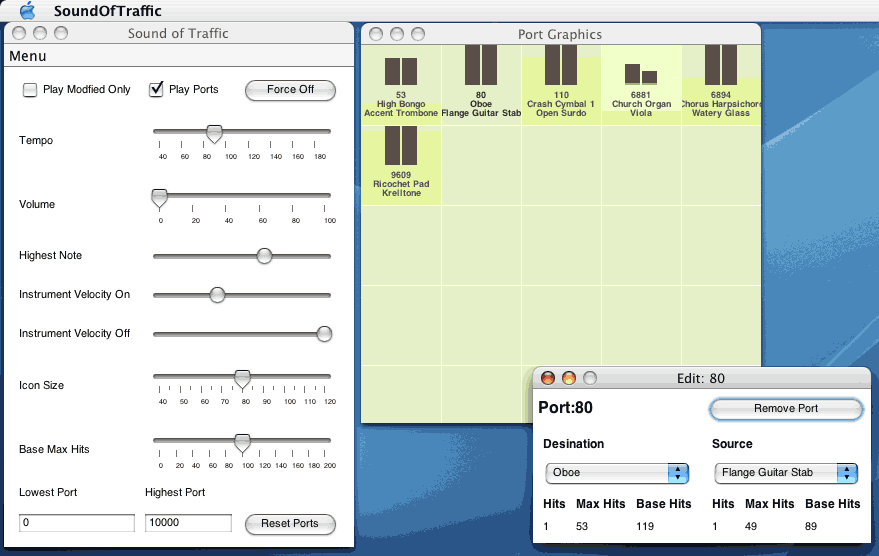Select the port 110 bar icon
The image size is (879, 556).
coord(561,65)
